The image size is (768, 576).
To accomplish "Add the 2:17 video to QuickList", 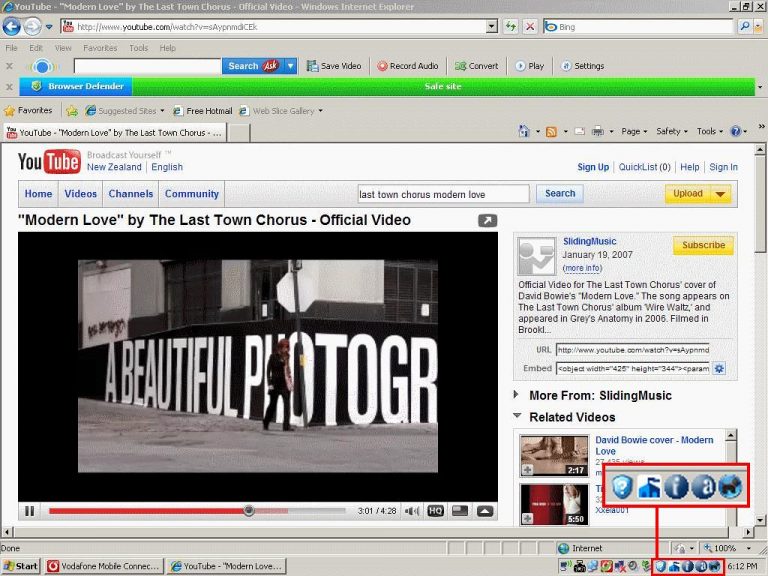I will 528,470.
